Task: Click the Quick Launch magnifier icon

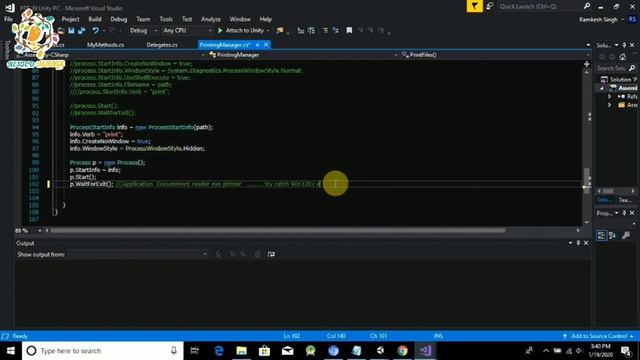Action: (x=587, y=6)
